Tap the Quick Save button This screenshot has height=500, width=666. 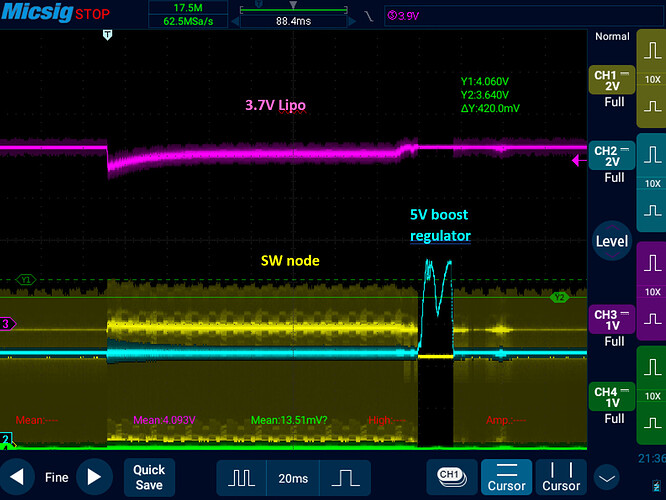point(149,477)
